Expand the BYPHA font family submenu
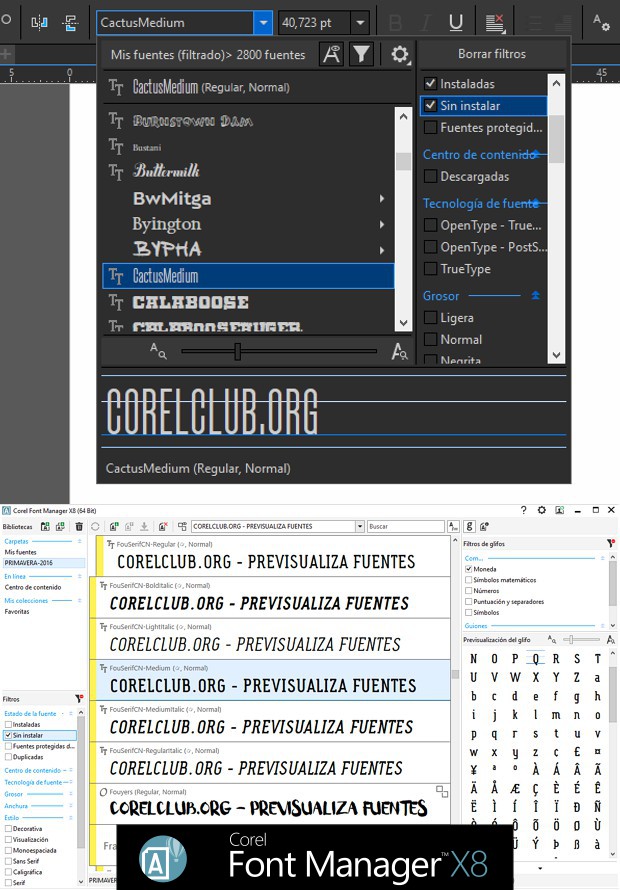Image resolution: width=620 pixels, height=890 pixels. click(382, 250)
